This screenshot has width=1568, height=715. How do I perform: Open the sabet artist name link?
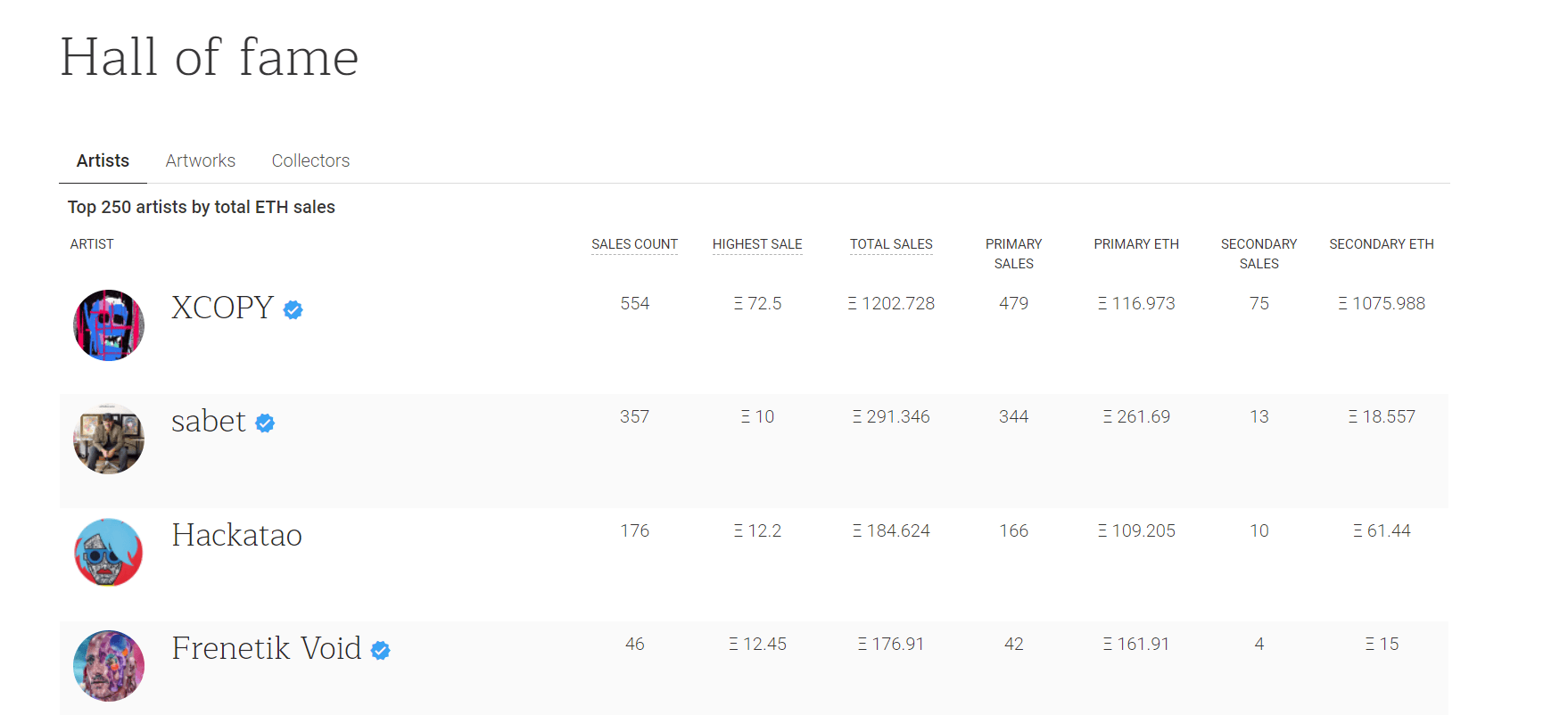[x=209, y=421]
